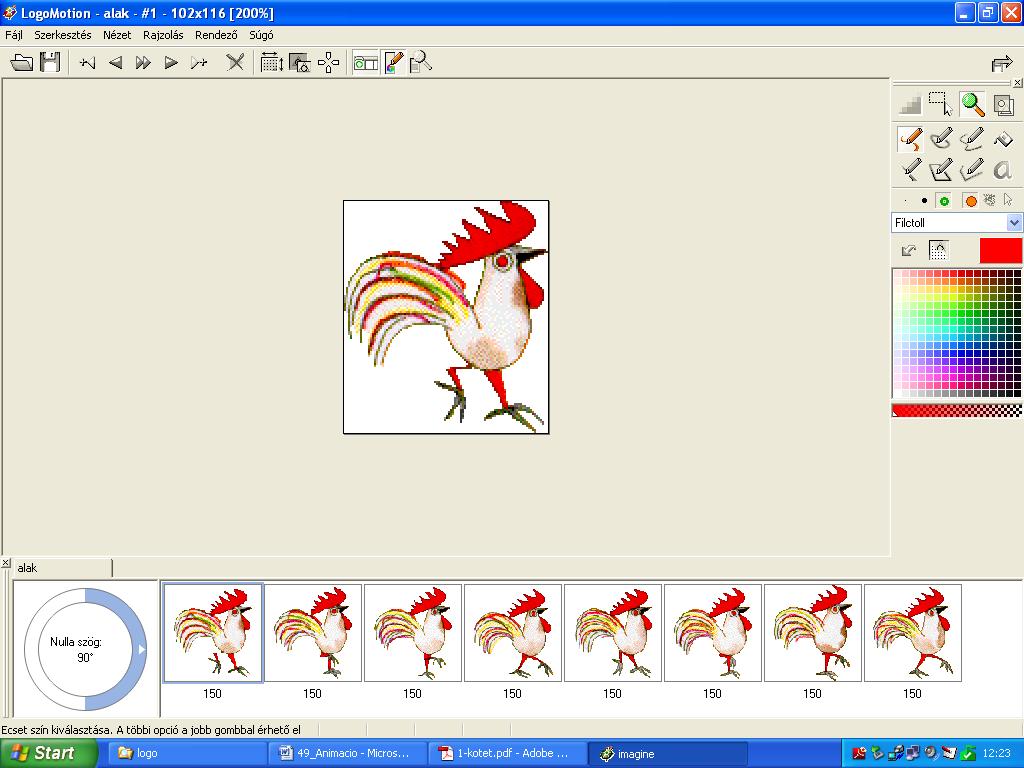This screenshot has width=1024, height=768.
Task: Select the freehand orange pencil tool
Action: 910,139
